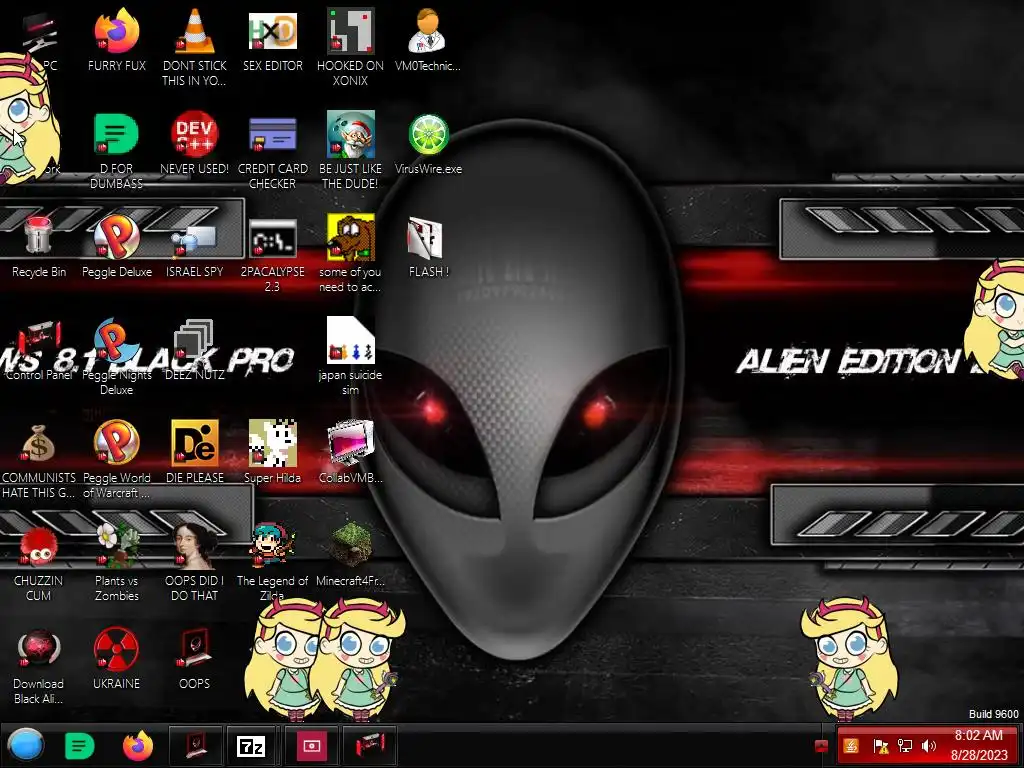Select the VLC cone icon DONT STICK THIS
1024x768 pixels.
coord(195,31)
